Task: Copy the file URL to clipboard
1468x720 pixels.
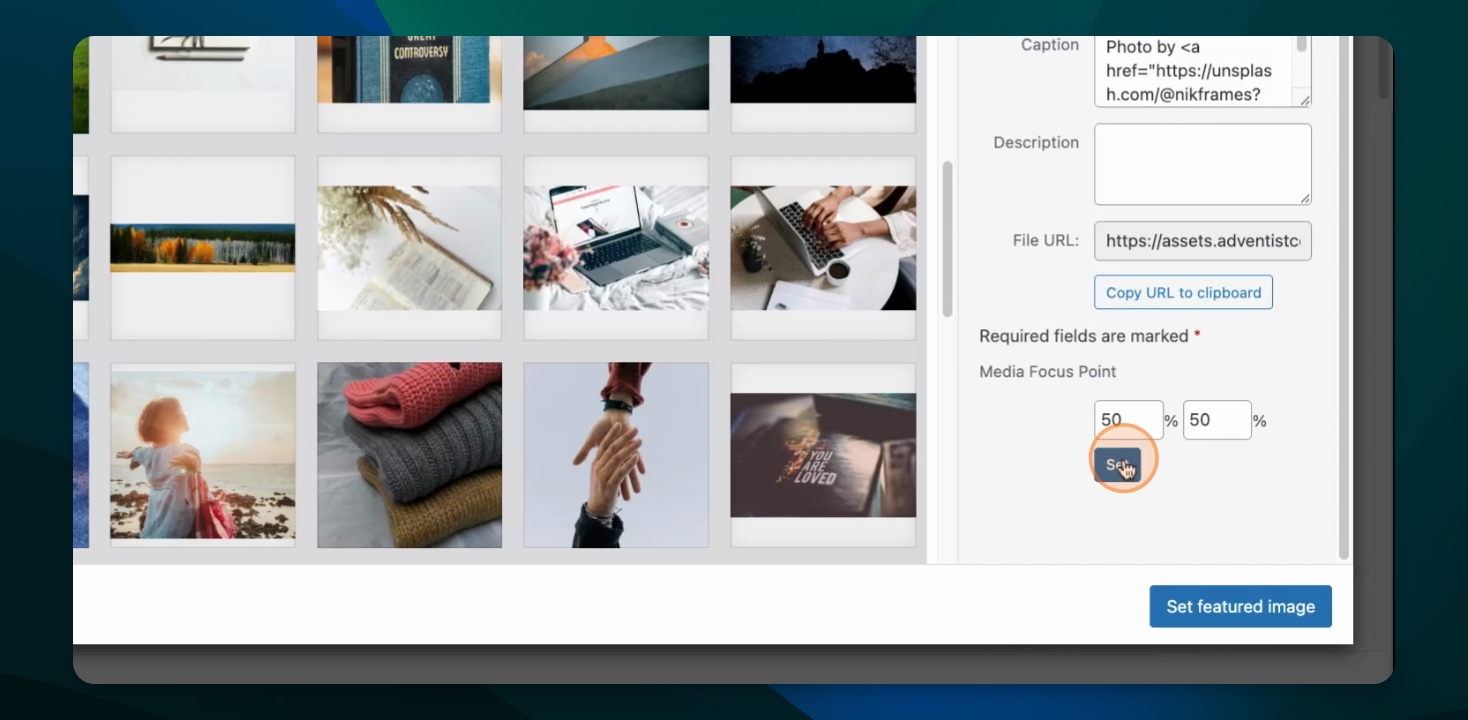Action: [x=1183, y=292]
